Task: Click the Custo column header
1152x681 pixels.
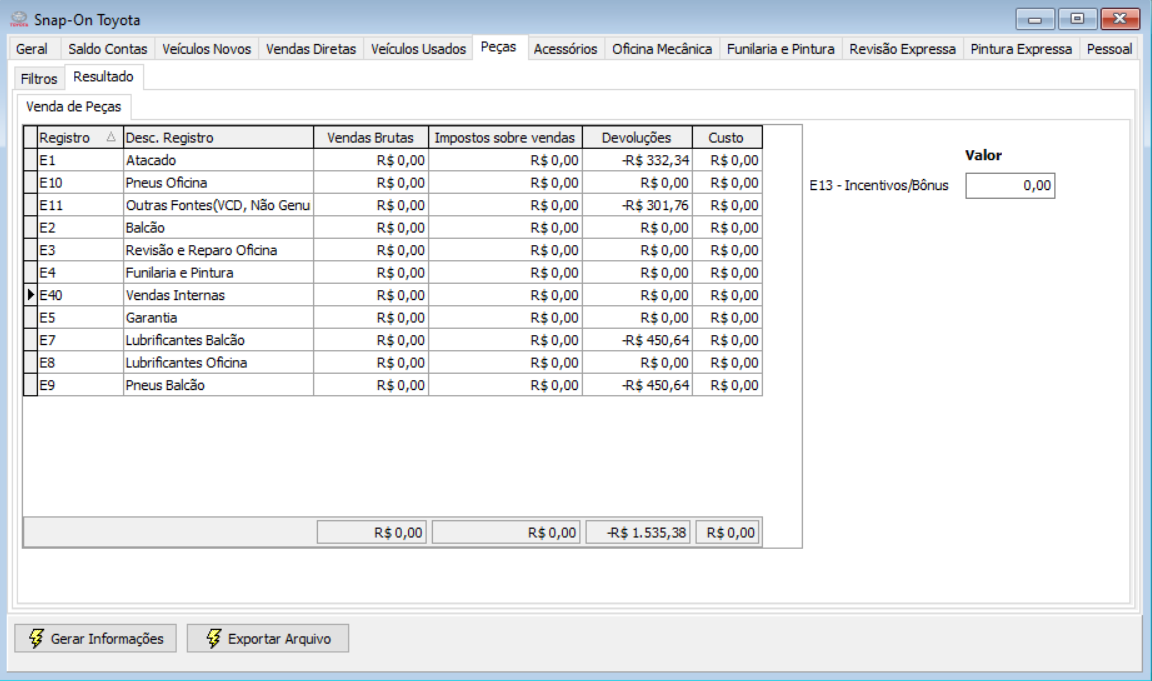Action: [x=727, y=137]
